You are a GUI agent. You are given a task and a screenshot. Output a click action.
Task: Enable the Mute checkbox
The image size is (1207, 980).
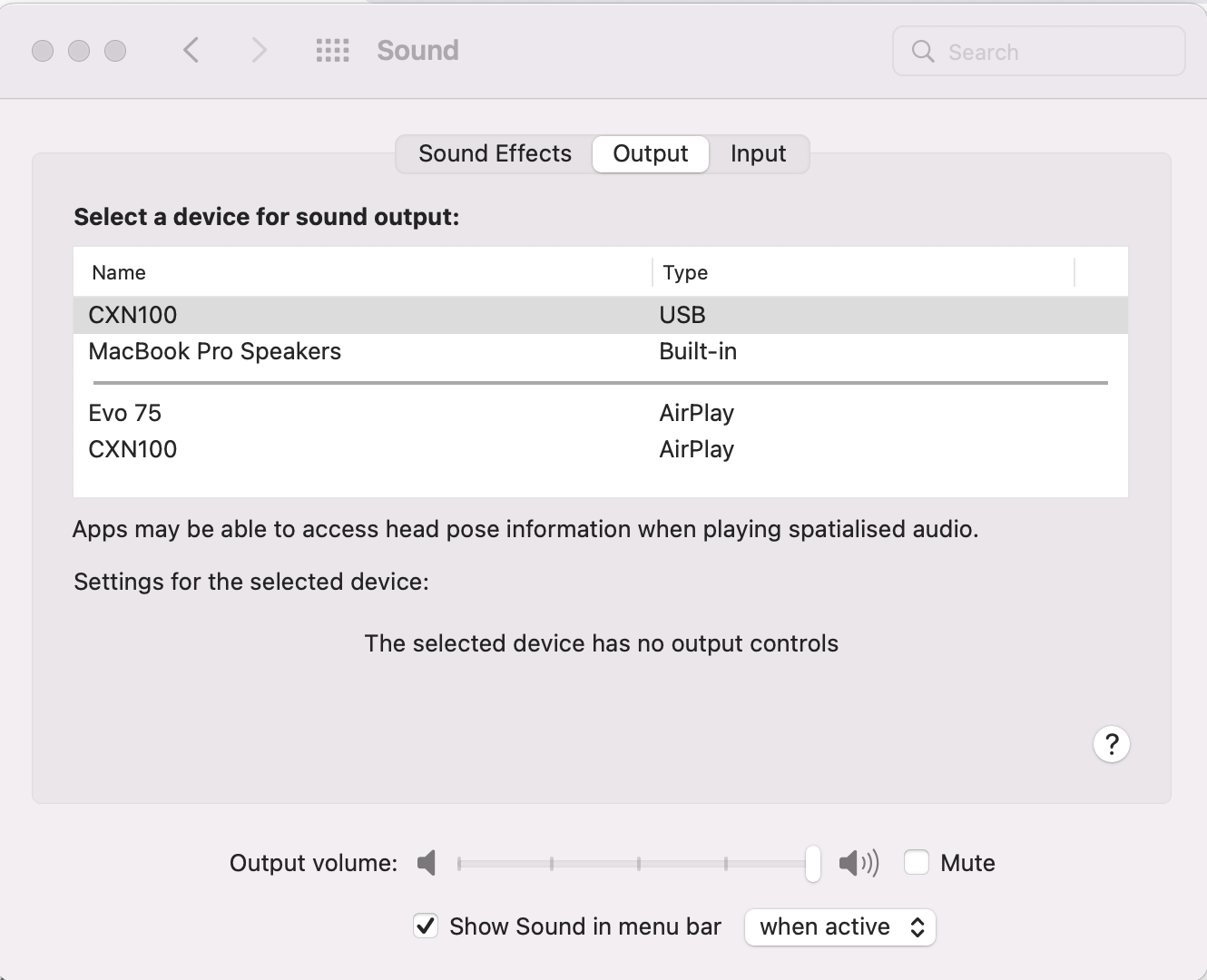click(x=917, y=862)
